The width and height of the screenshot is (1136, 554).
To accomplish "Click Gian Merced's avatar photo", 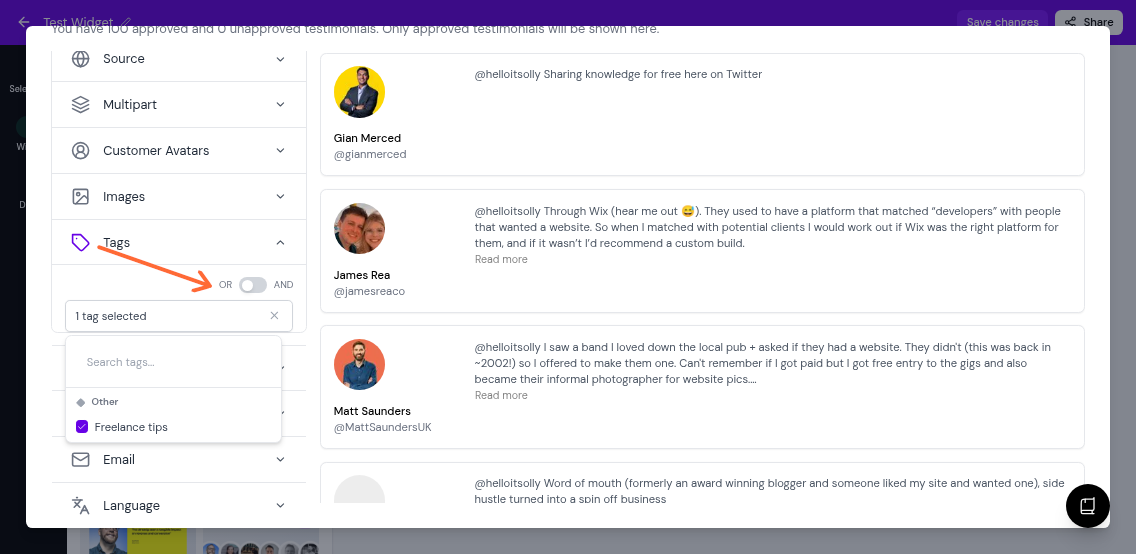I will tap(360, 93).
